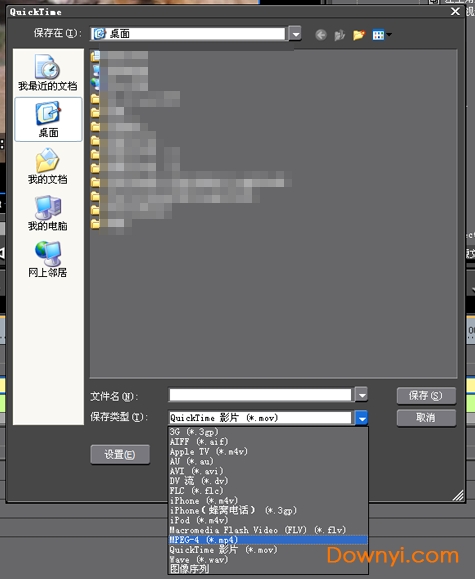Collapse the save type dropdown arrow
Image resolution: width=475 pixels, height=579 pixels.
tap(361, 418)
